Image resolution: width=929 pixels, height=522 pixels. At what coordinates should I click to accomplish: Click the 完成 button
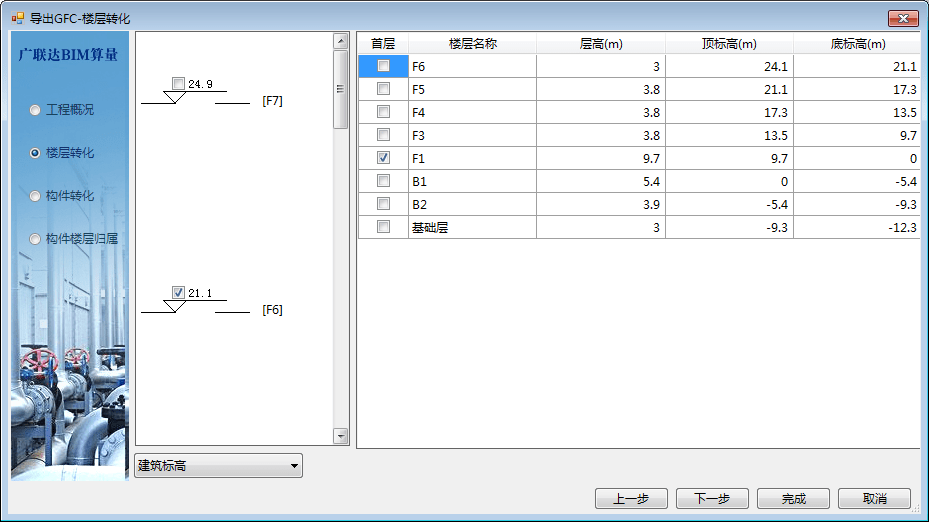tap(793, 499)
